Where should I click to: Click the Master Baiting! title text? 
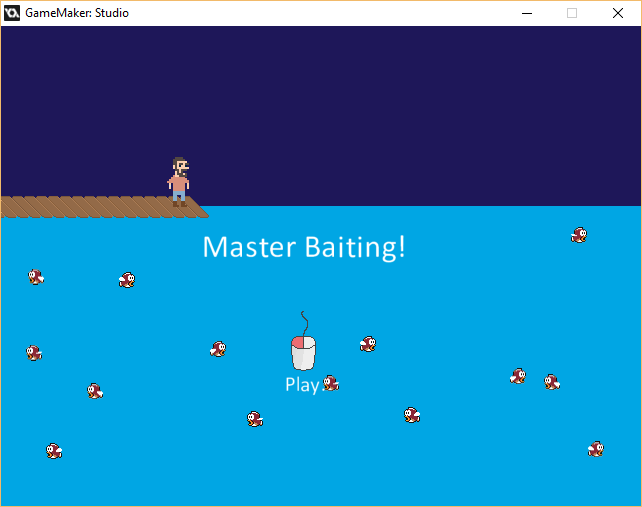(304, 247)
